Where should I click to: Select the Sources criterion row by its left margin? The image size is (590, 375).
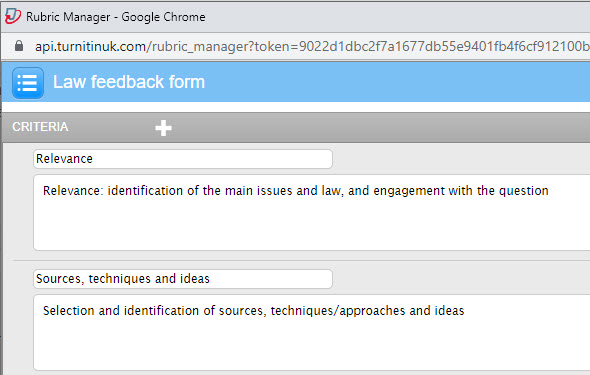coord(18,320)
